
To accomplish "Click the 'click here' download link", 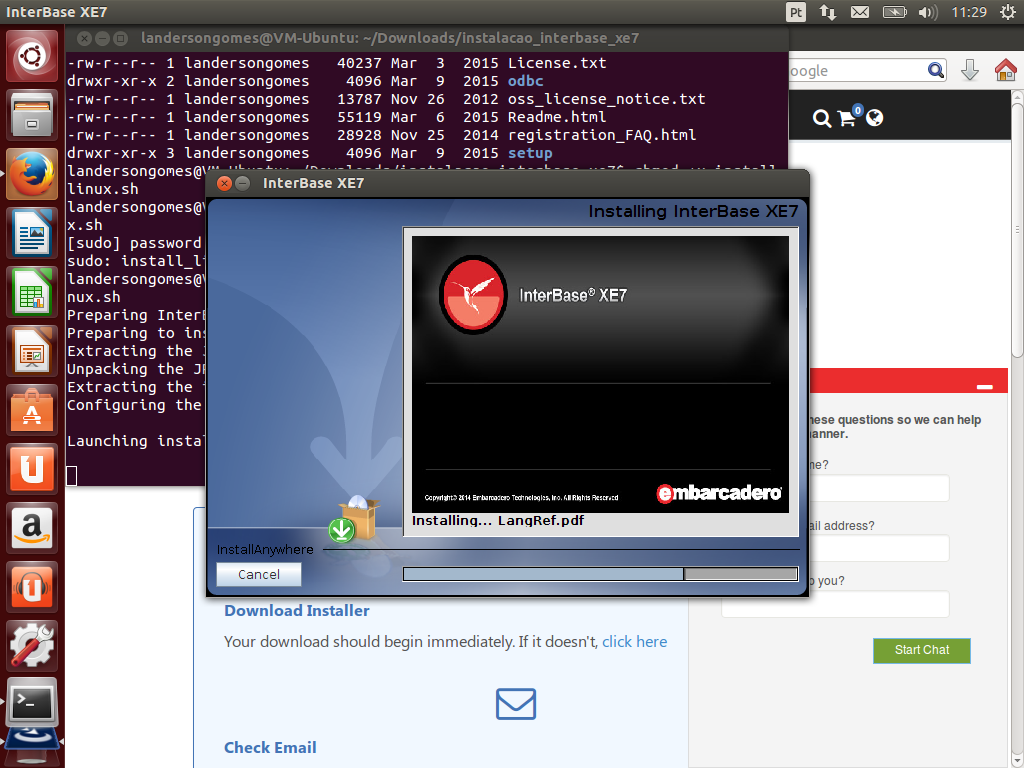I will [x=634, y=642].
